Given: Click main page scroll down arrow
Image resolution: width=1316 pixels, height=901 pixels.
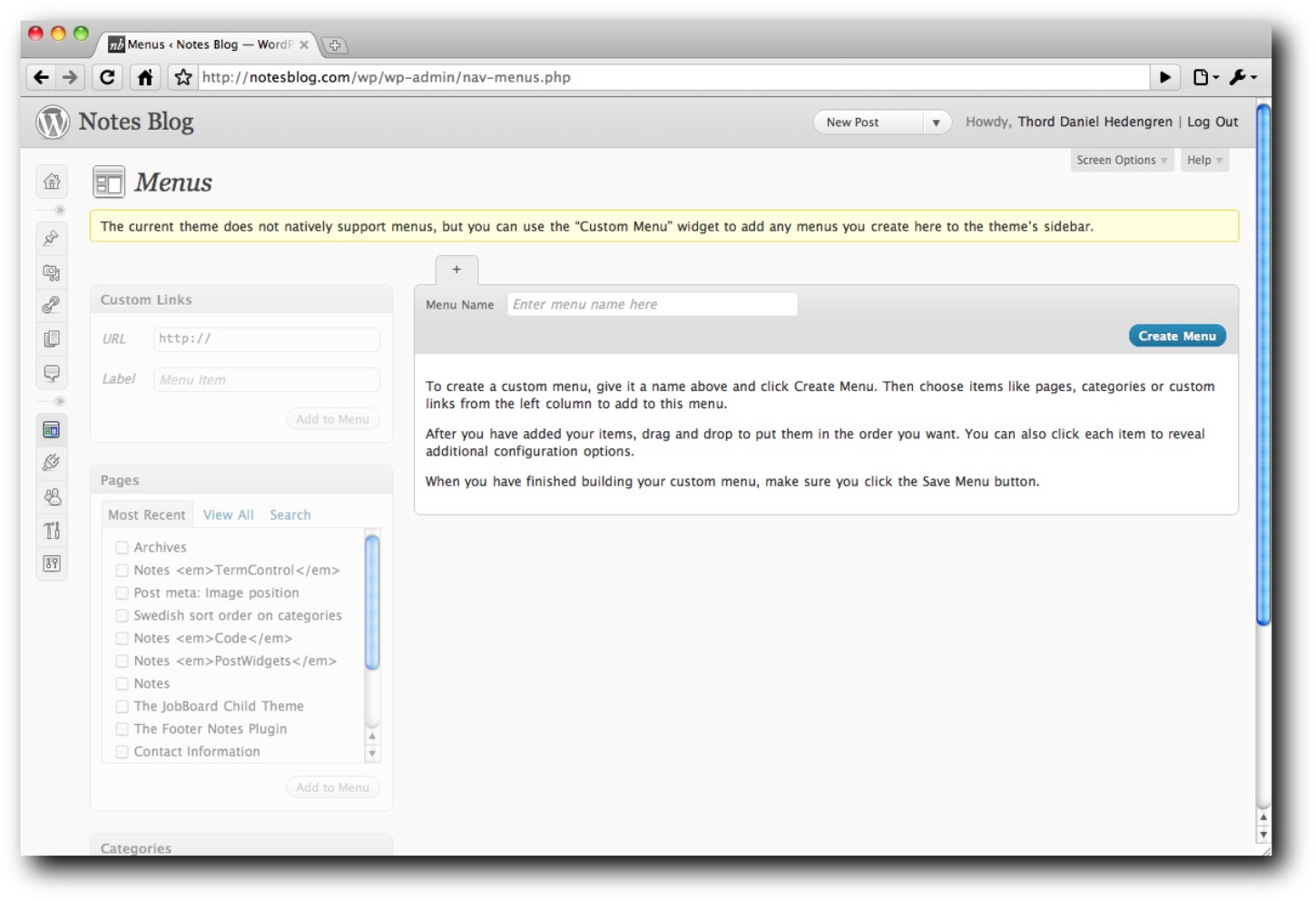Looking at the screenshot, I should click(x=1262, y=835).
